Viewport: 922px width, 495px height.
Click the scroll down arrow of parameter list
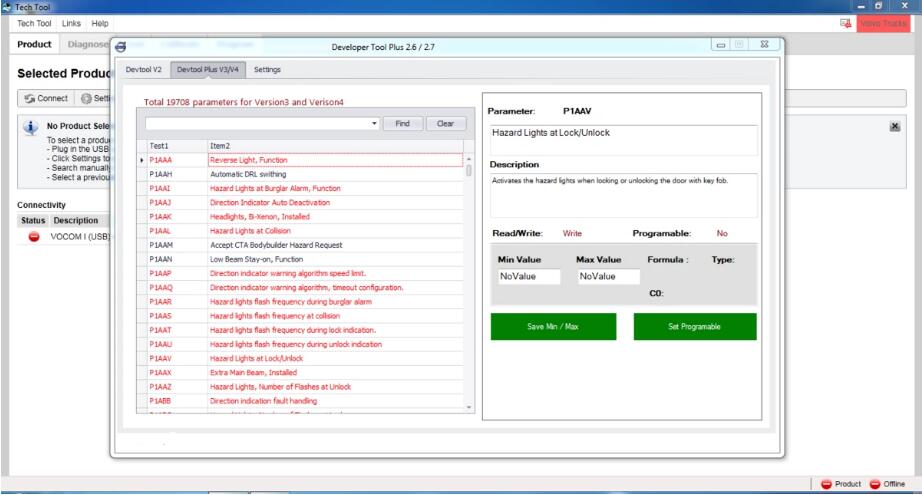click(469, 407)
